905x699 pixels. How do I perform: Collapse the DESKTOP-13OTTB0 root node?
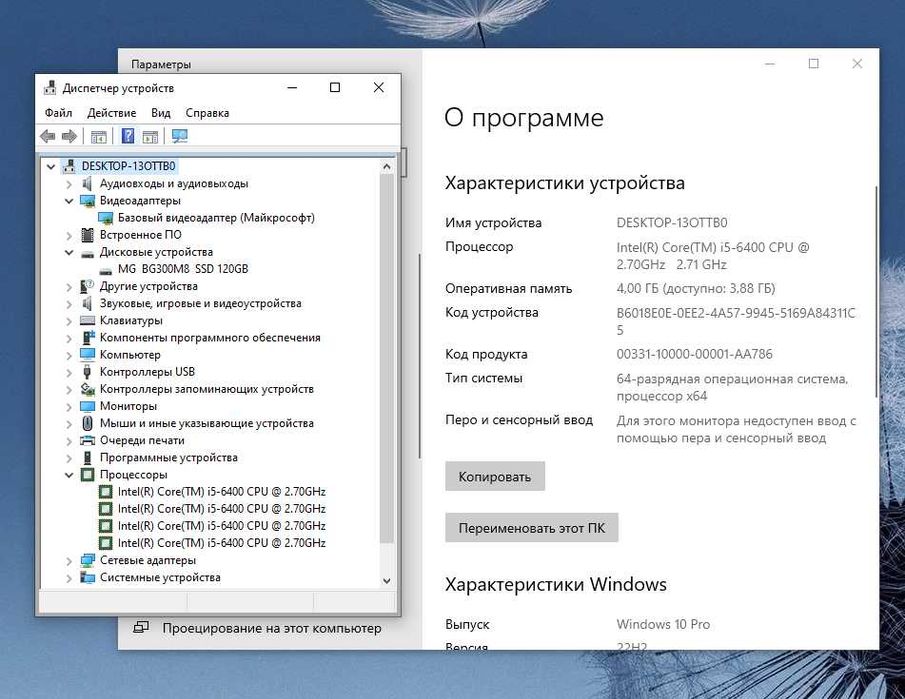point(51,167)
